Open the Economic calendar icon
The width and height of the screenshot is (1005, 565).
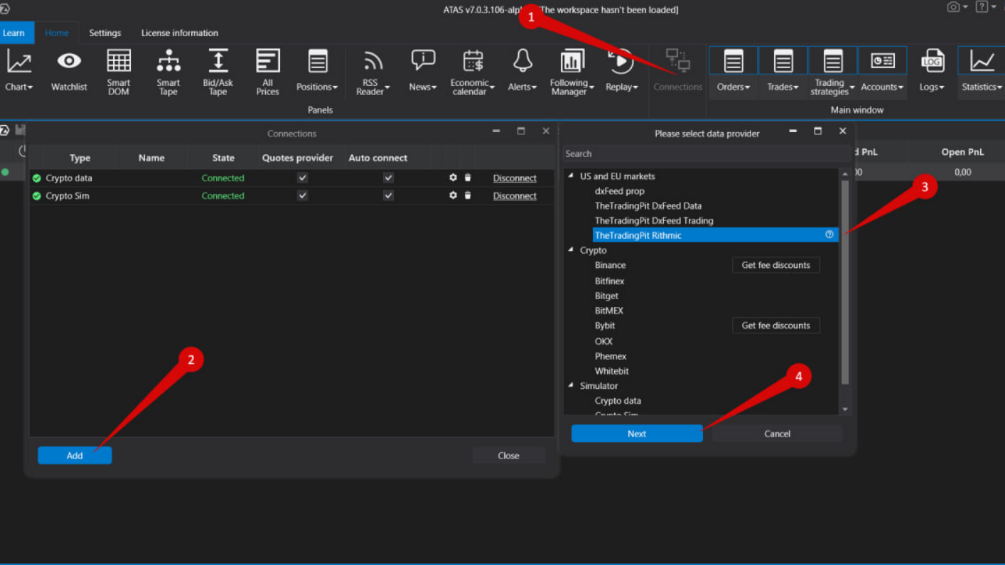tap(472, 61)
